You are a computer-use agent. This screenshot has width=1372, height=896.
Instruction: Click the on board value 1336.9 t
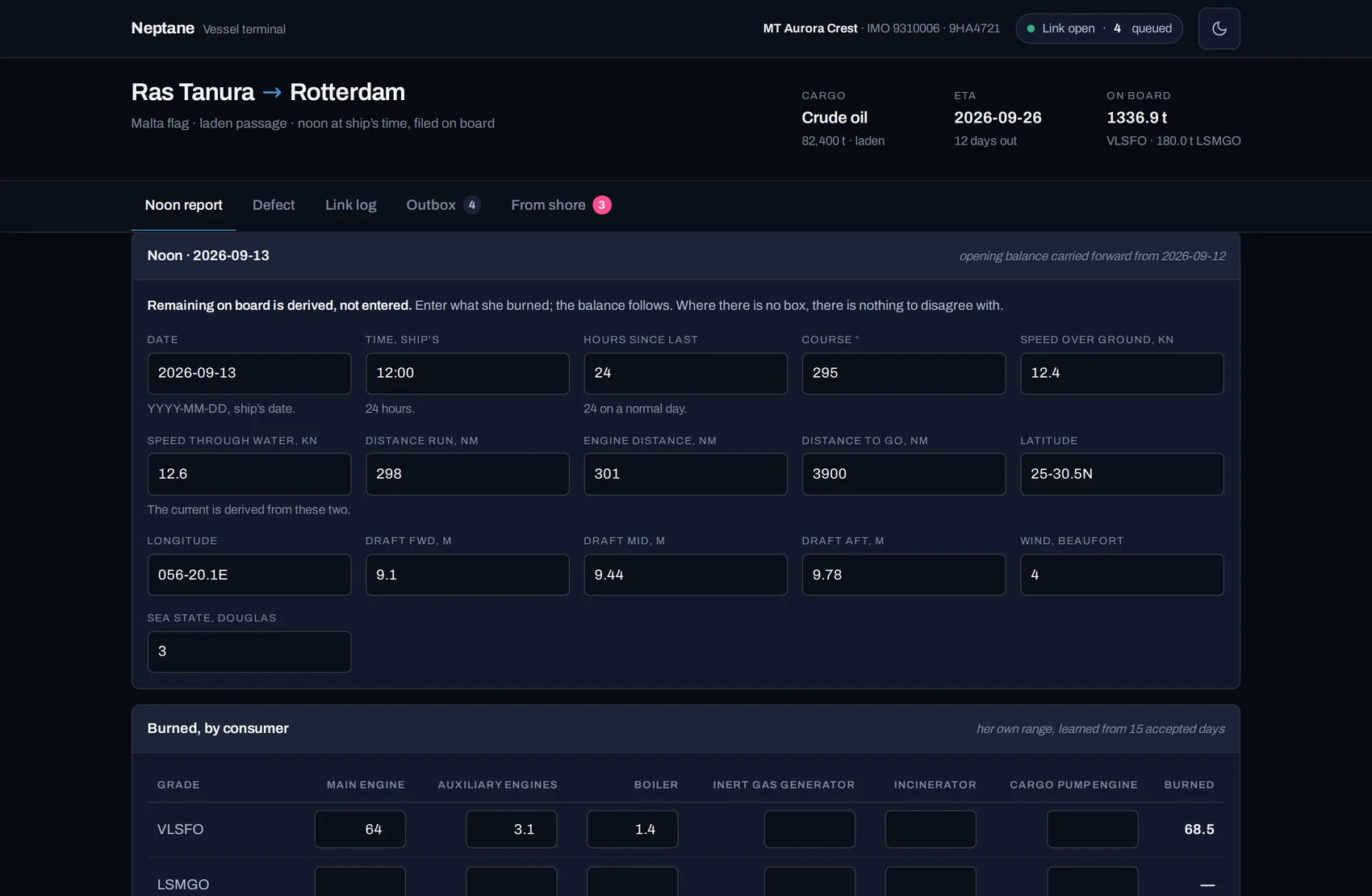tap(1137, 118)
